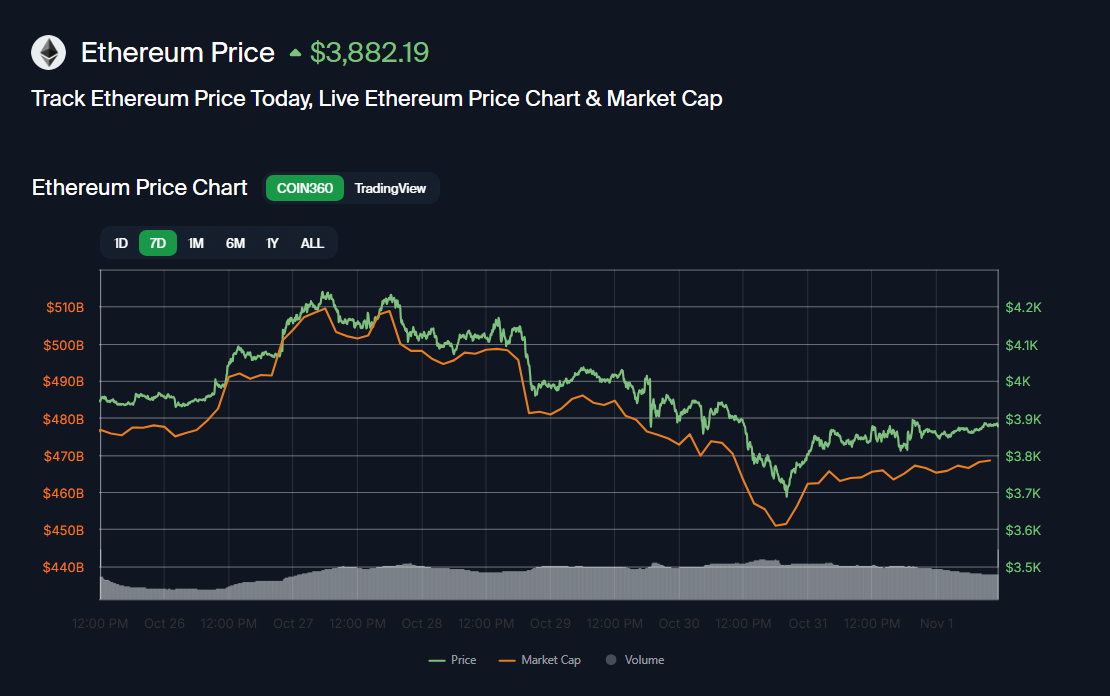
Task: Switch chart to 1M view
Action: tap(195, 242)
